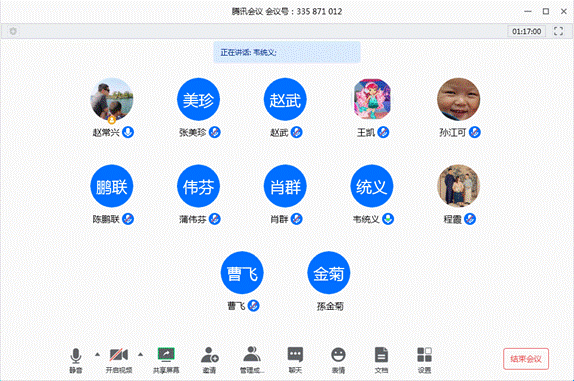574x381 pixels.
Task: Toggle microphone status beside 张美珍
Action: 215,132
